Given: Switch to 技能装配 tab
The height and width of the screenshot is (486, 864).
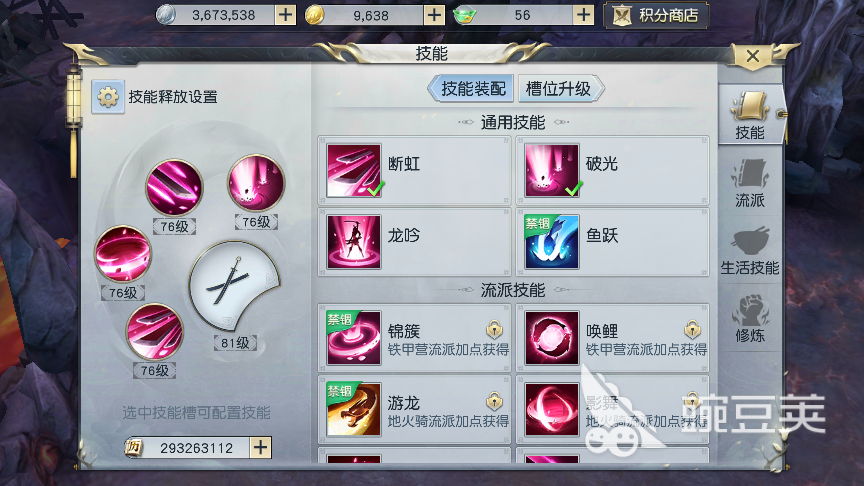Looking at the screenshot, I should click(472, 89).
